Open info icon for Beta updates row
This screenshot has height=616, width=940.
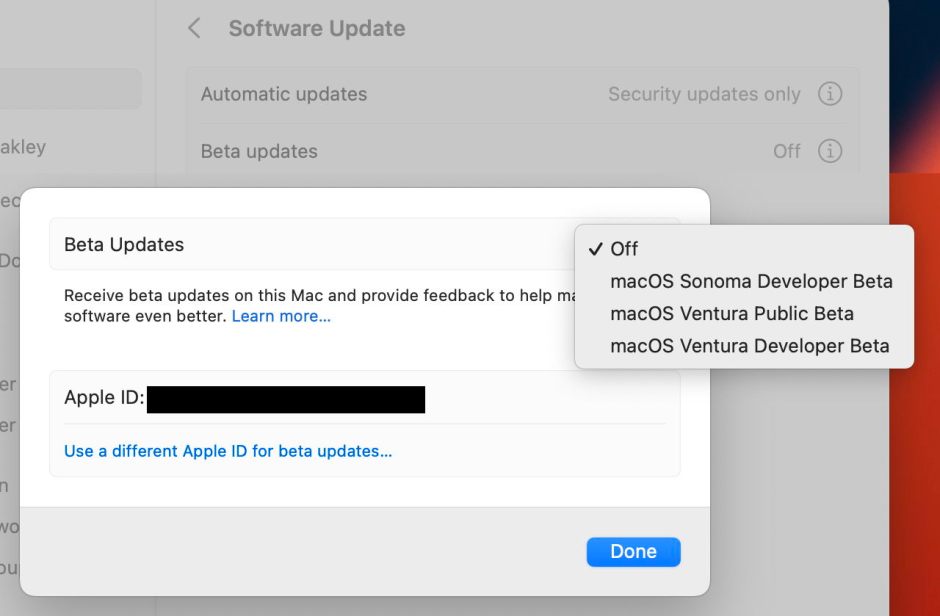(829, 151)
